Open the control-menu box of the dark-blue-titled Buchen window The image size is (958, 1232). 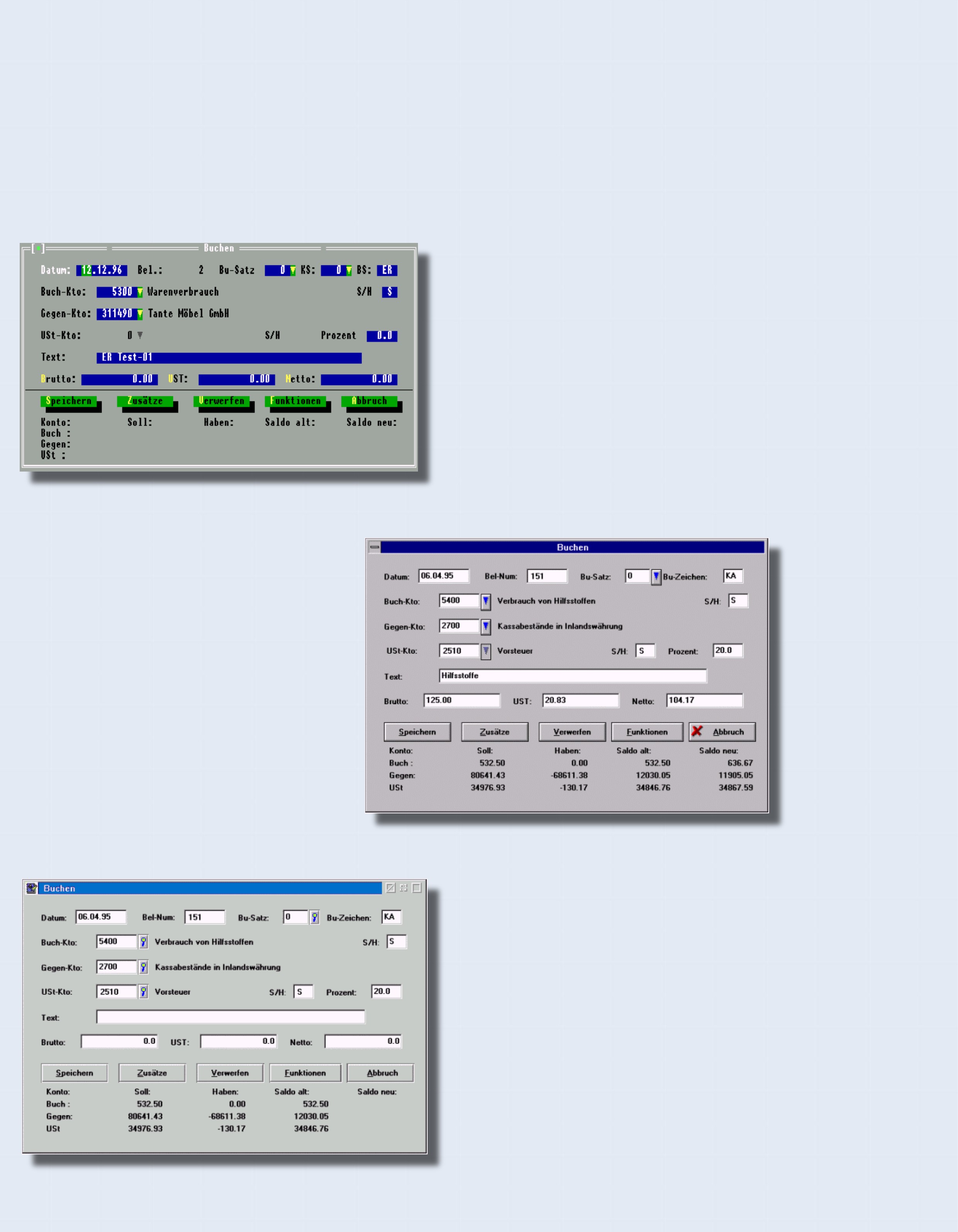click(375, 547)
